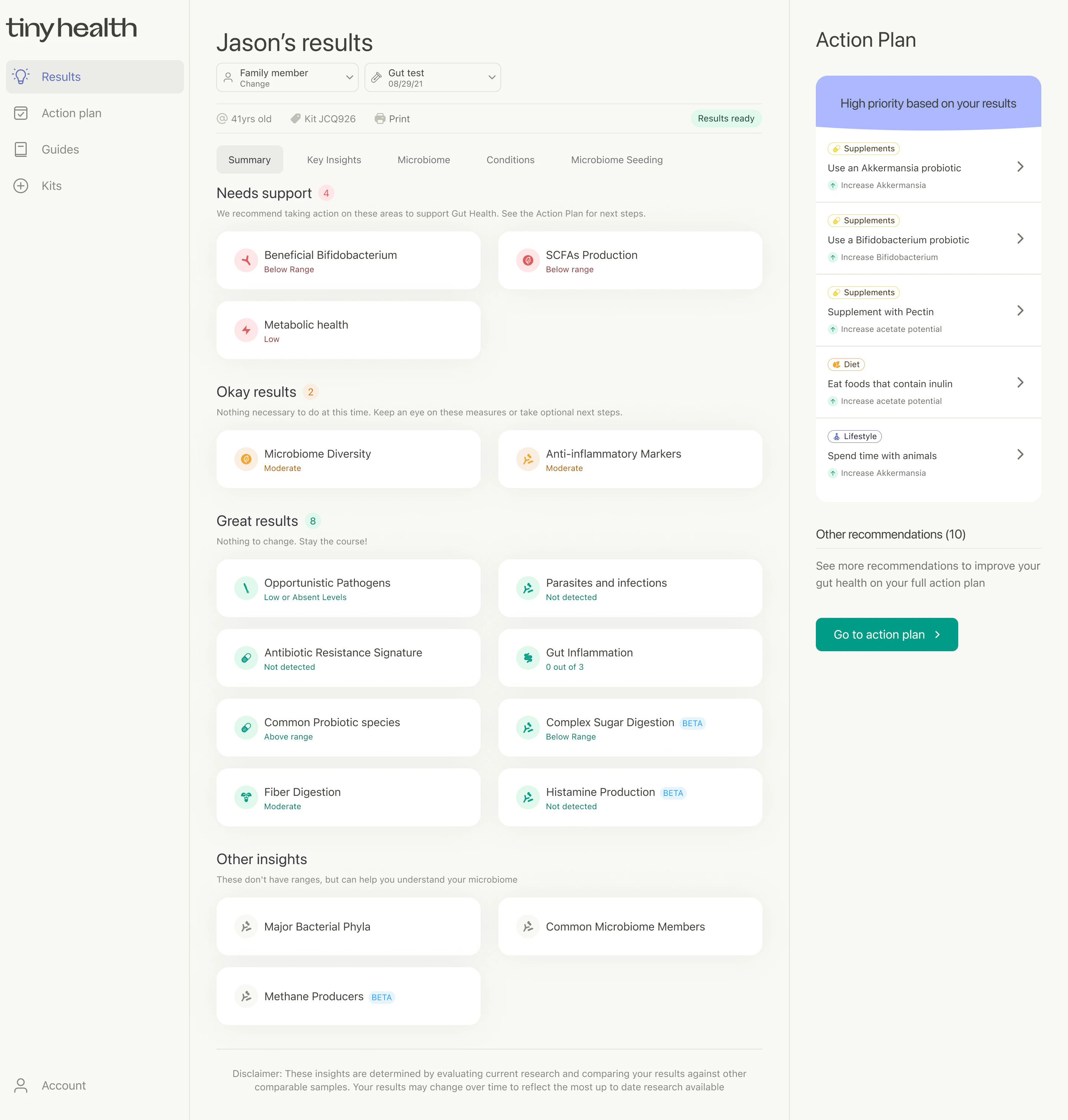Click the Beneficial Bifidobacterium result icon
The height and width of the screenshot is (1120, 1068).
pyautogui.click(x=246, y=260)
